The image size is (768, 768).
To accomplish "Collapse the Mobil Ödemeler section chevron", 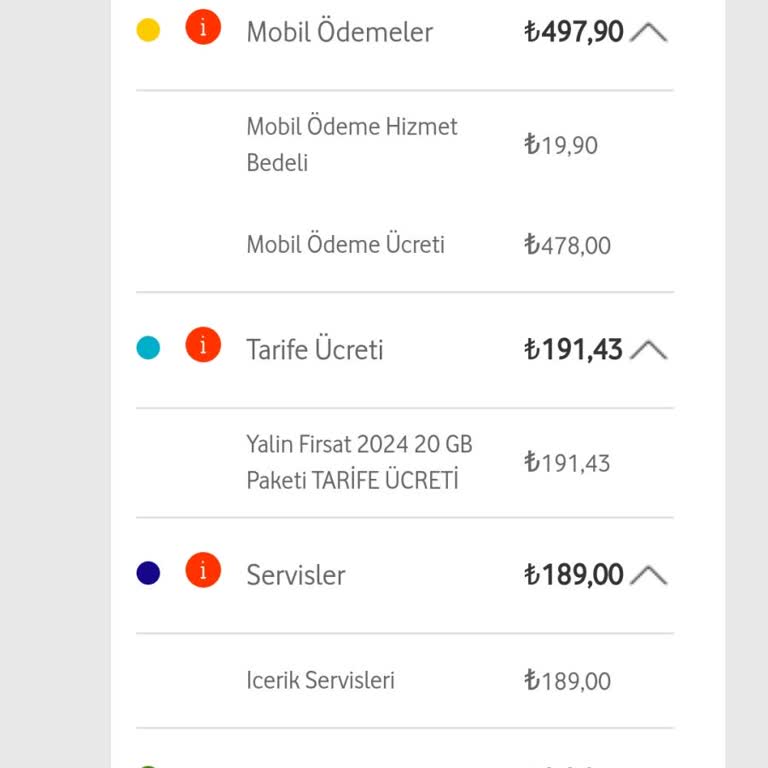I will [648, 33].
